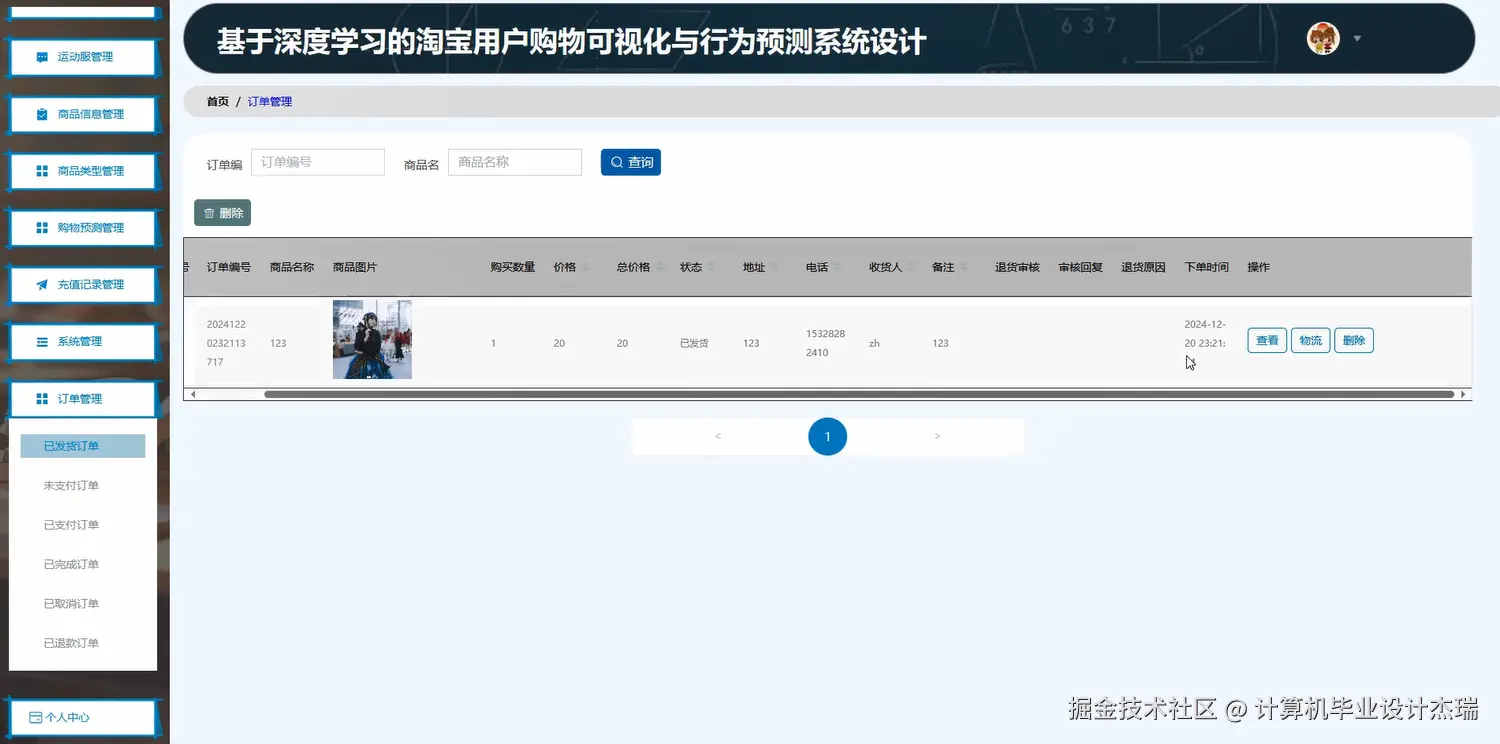This screenshot has width=1500, height=744.
Task: Click the product thumbnail in the order row
Action: [372, 340]
